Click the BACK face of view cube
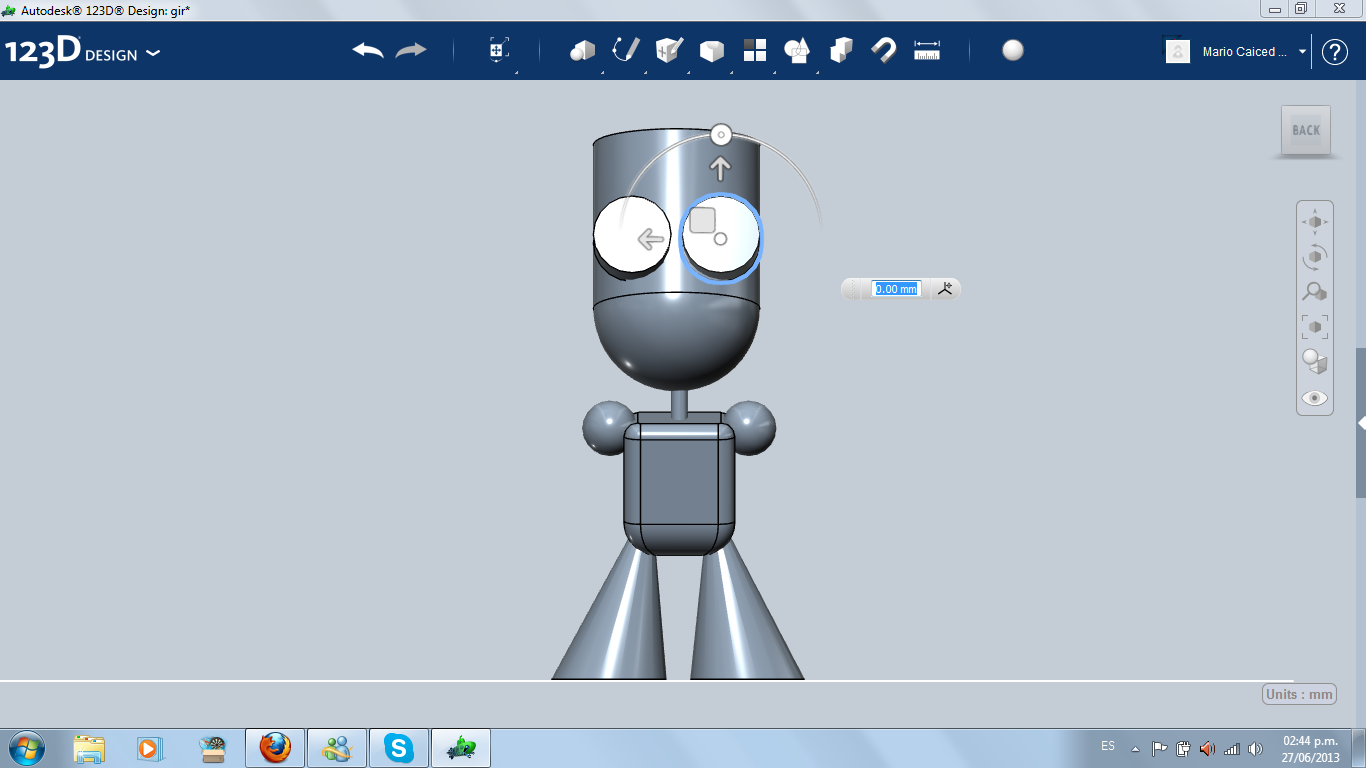 (x=1306, y=130)
